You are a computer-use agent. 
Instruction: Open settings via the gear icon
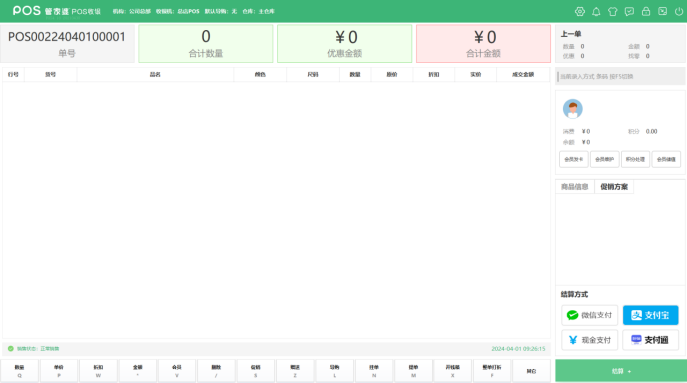click(580, 11)
